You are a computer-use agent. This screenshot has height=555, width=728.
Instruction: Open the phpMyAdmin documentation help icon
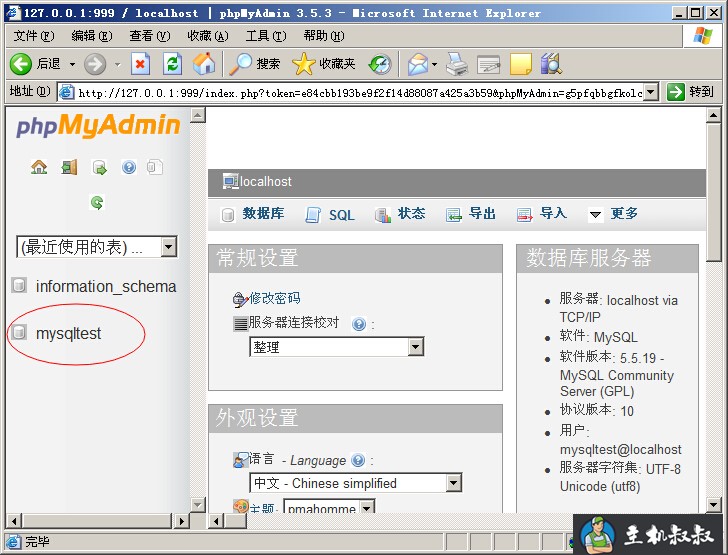[129, 167]
